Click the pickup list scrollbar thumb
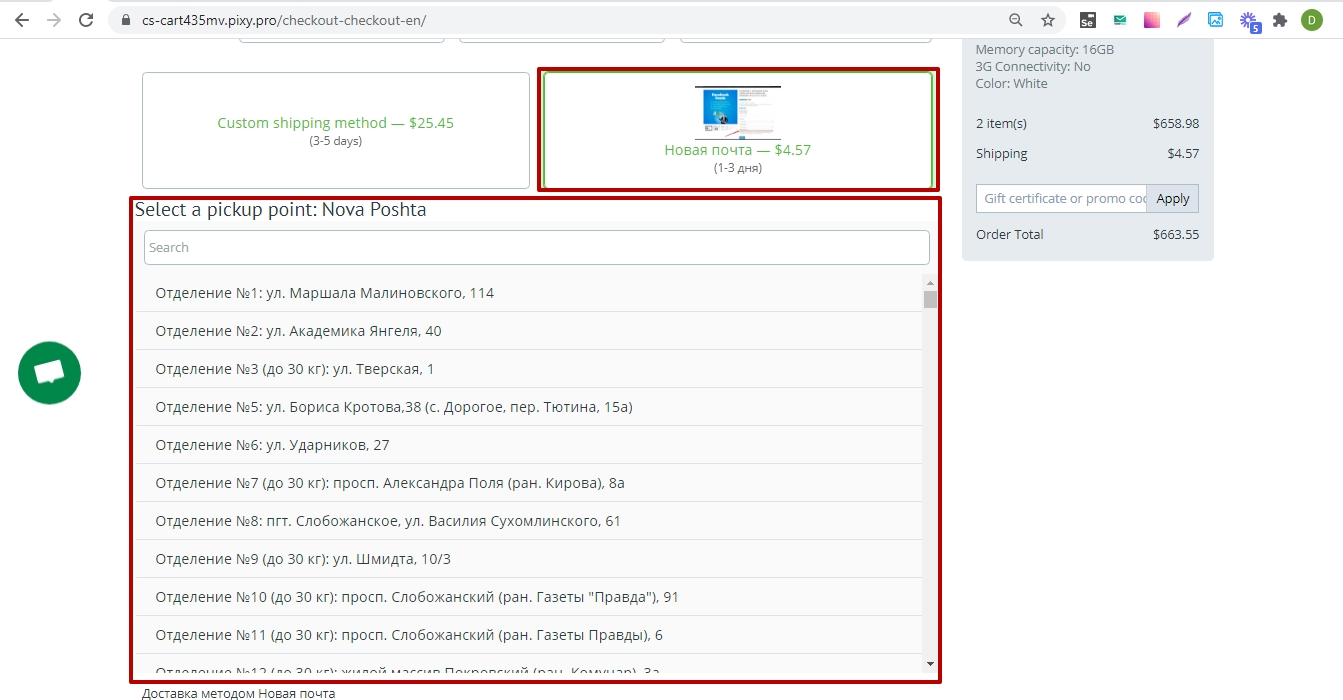 point(930,300)
